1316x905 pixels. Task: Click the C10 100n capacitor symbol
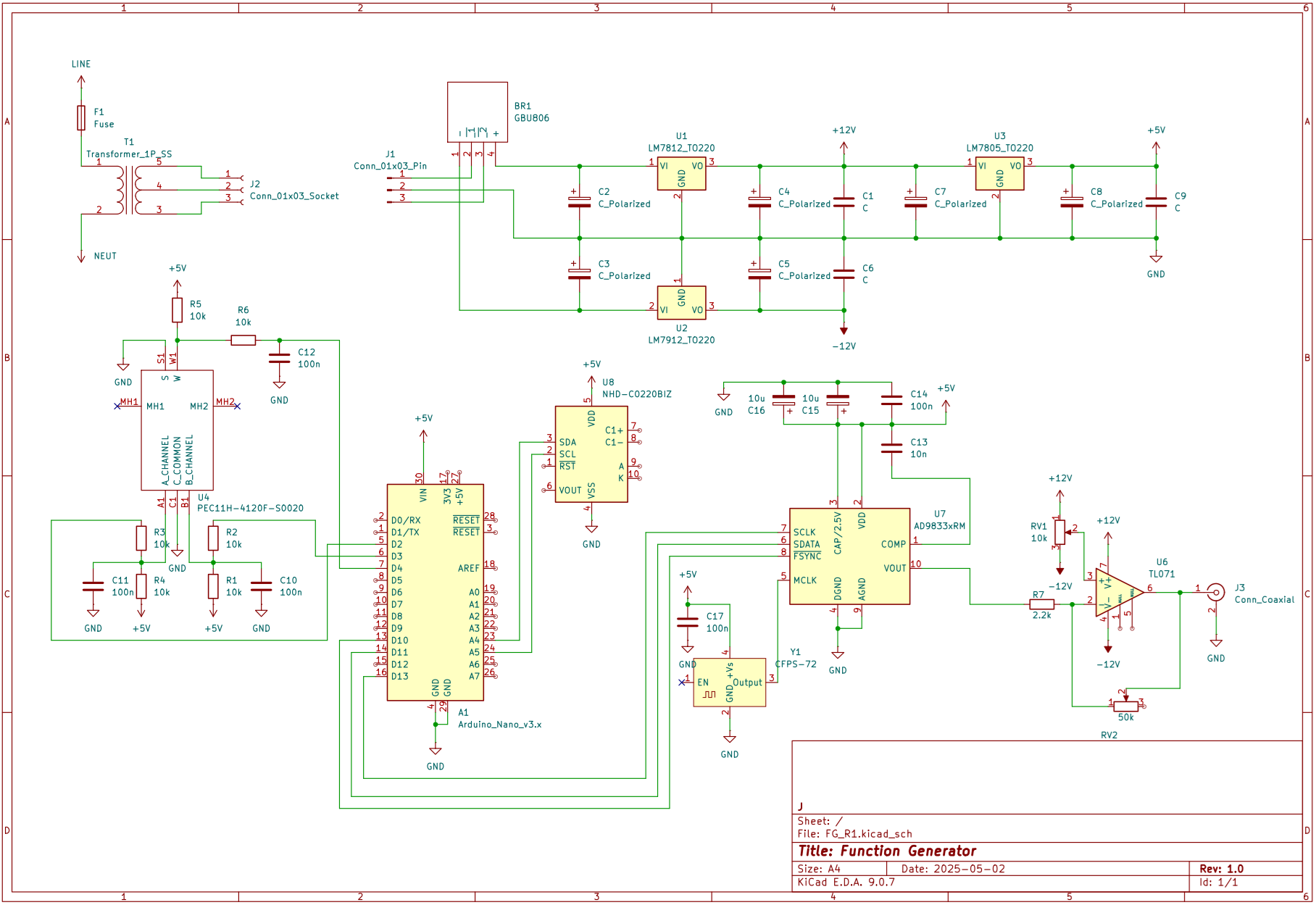pos(261,586)
